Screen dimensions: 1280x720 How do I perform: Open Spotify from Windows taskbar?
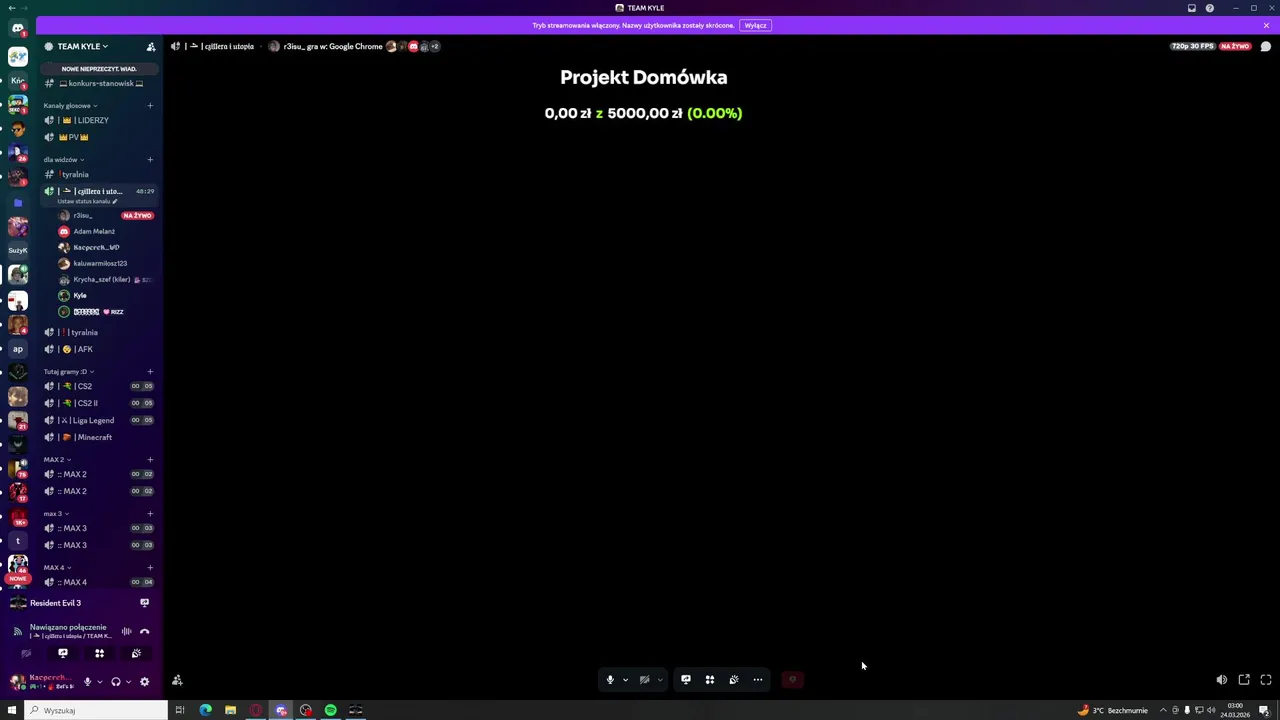(330, 710)
